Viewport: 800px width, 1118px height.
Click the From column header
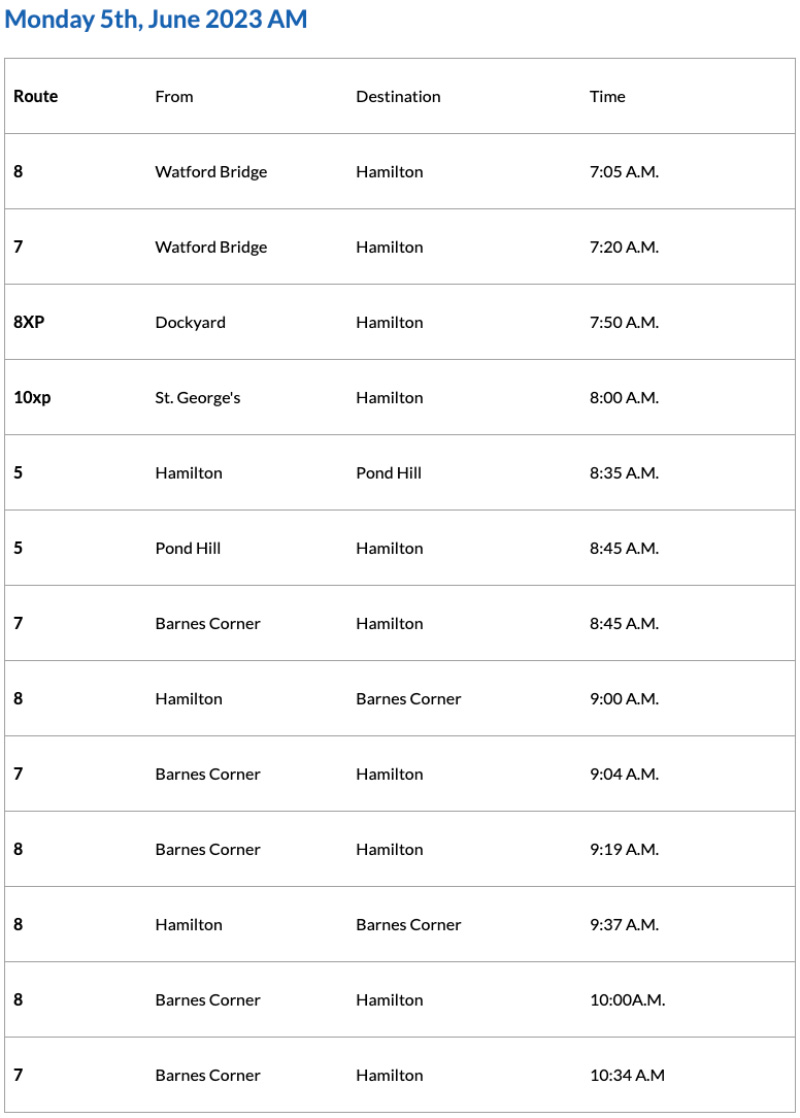(x=174, y=97)
